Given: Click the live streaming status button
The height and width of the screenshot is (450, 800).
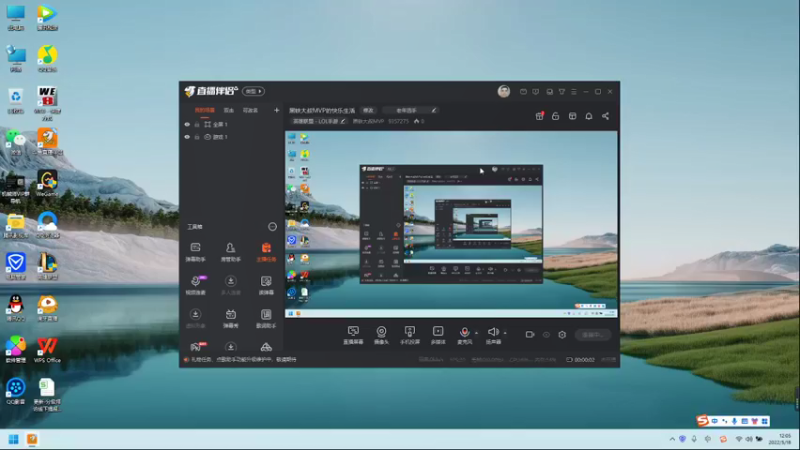Looking at the screenshot, I should 592,335.
